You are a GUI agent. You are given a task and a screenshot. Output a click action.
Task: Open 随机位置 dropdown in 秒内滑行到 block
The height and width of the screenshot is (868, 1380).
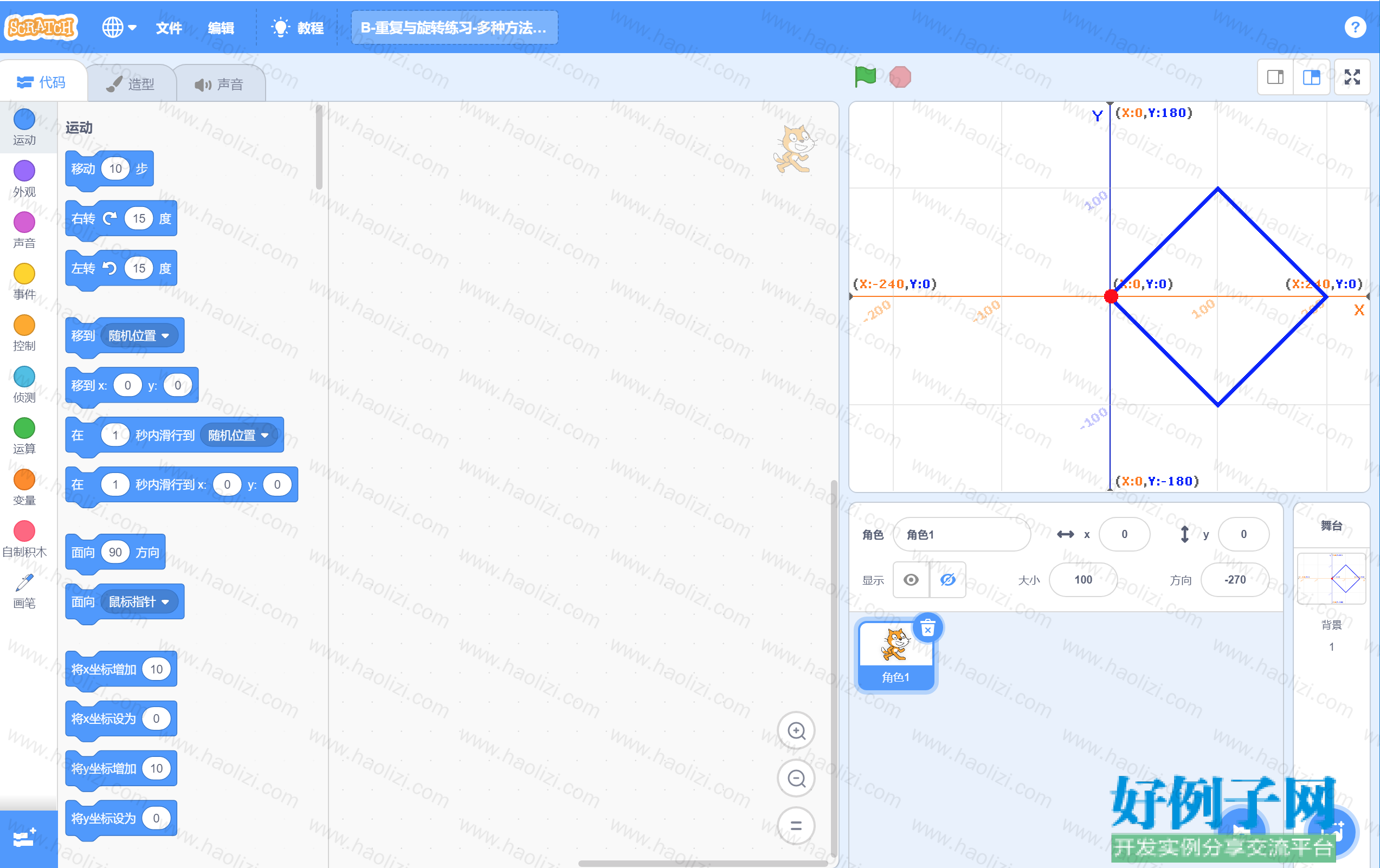pos(239,435)
